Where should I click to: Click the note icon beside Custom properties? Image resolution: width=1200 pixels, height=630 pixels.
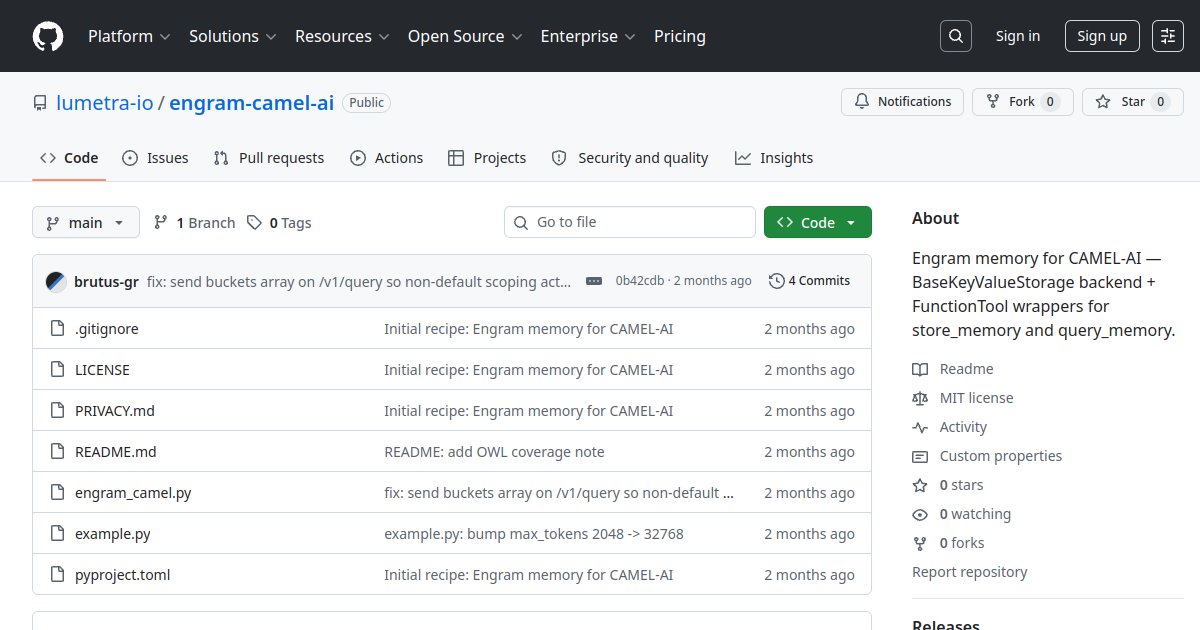(x=920, y=456)
